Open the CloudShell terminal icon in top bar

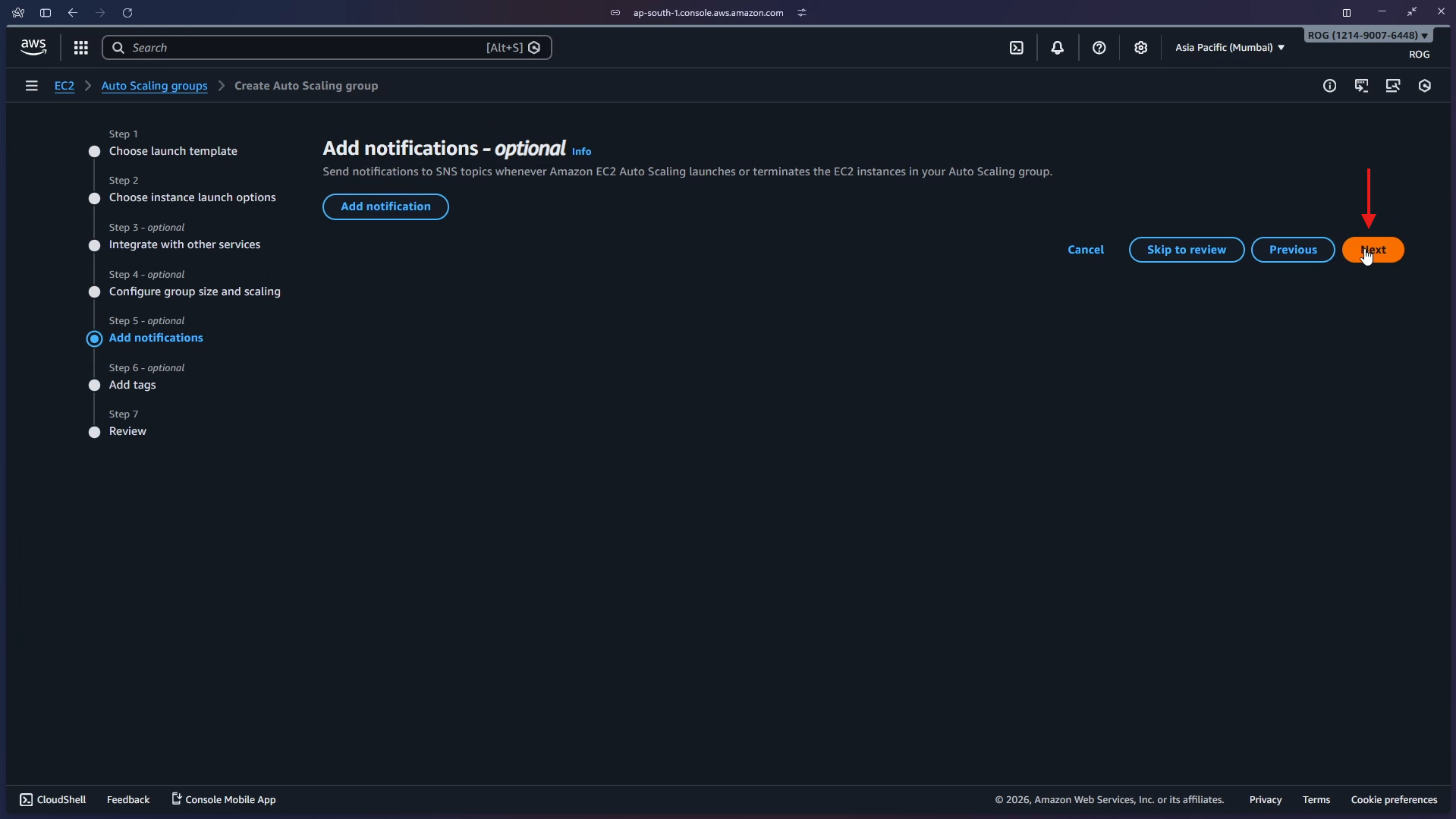coord(1017,47)
